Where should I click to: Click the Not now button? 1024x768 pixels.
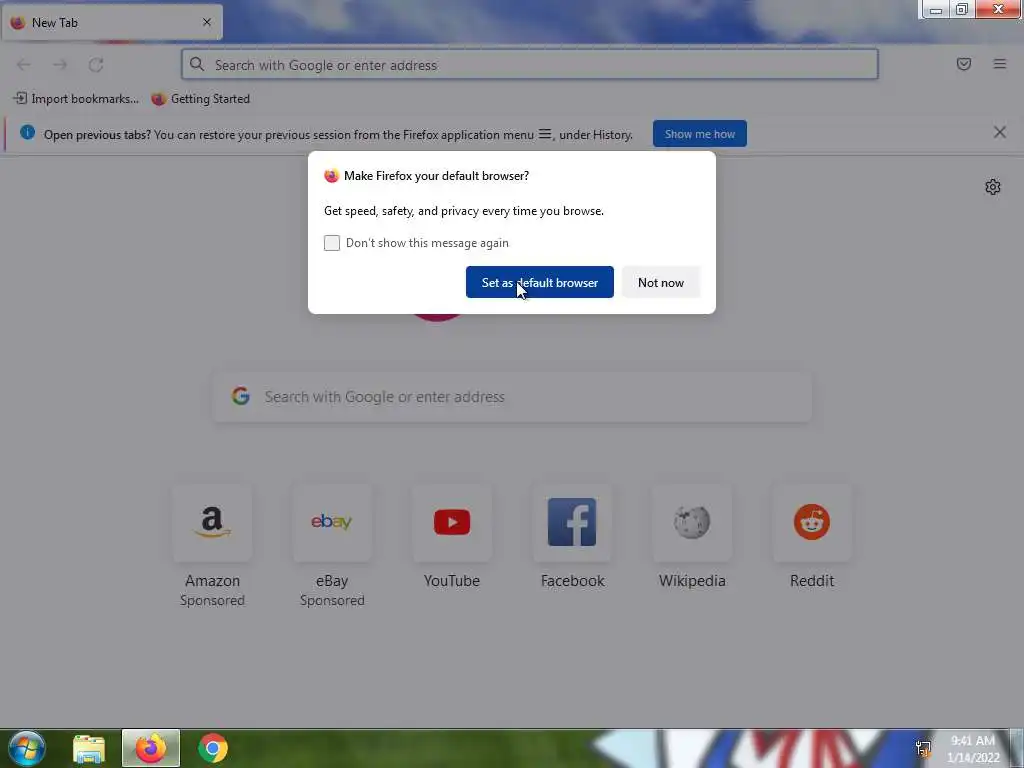click(661, 282)
